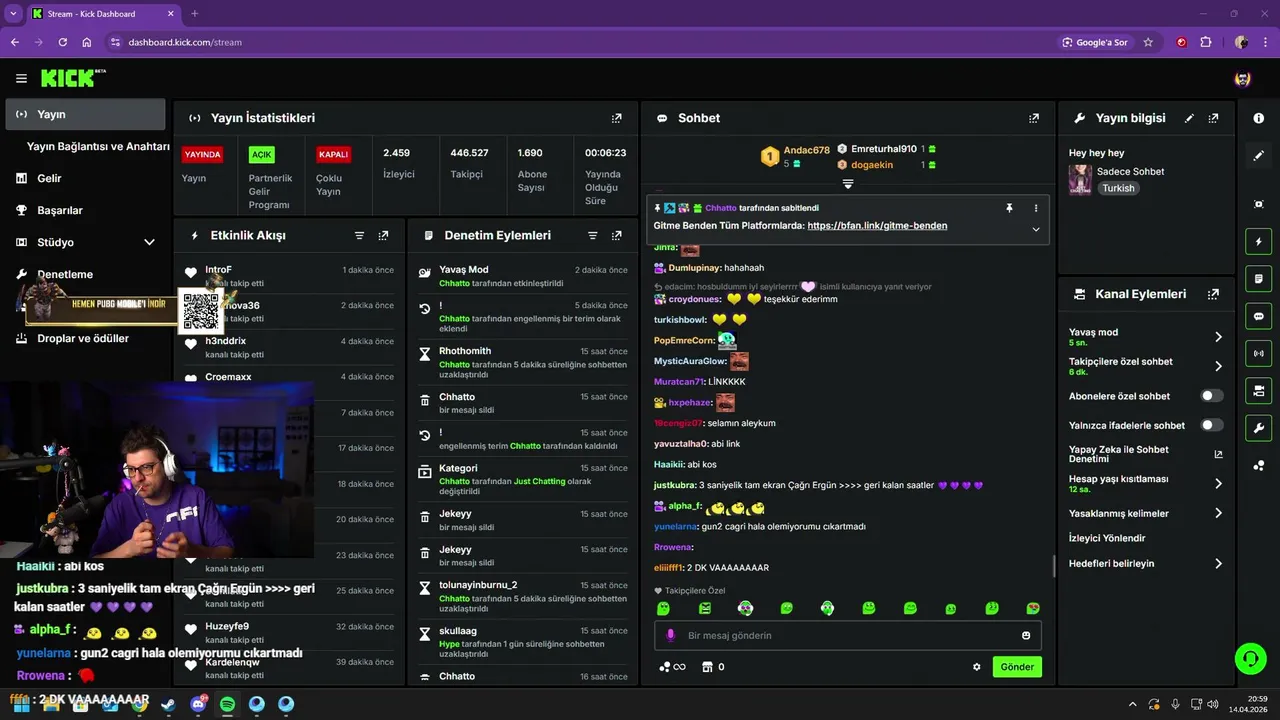Toggle moderation actions note panel in right sidebar
1280x720 pixels.
[x=1258, y=278]
